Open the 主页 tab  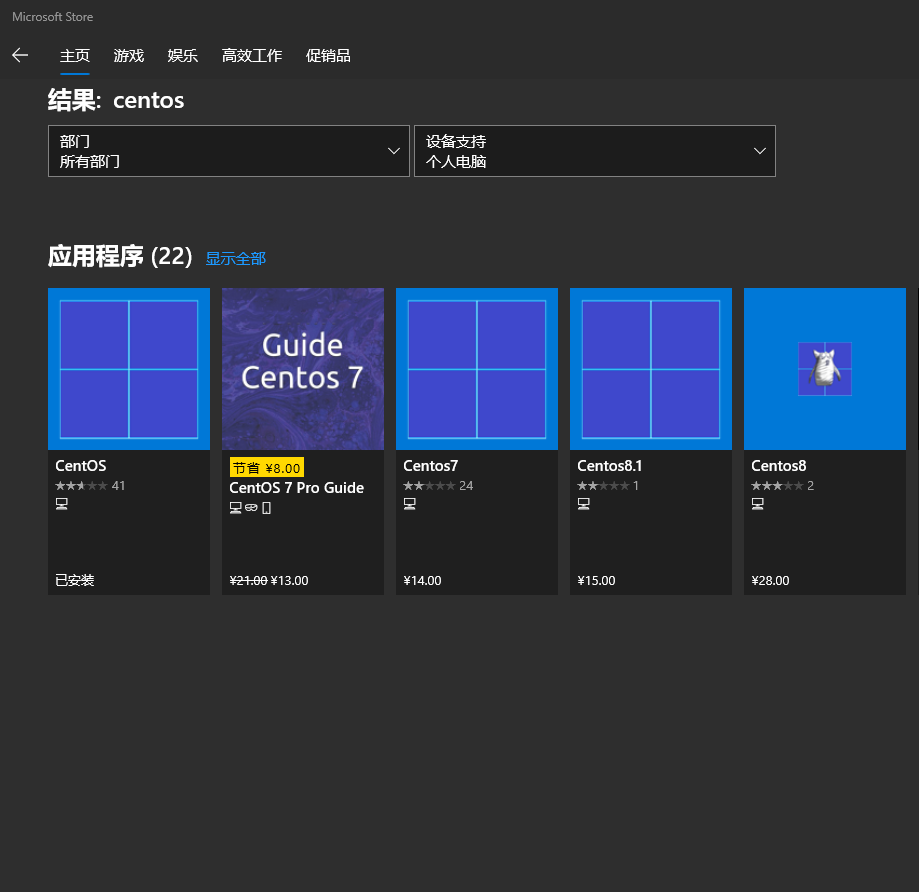74,56
